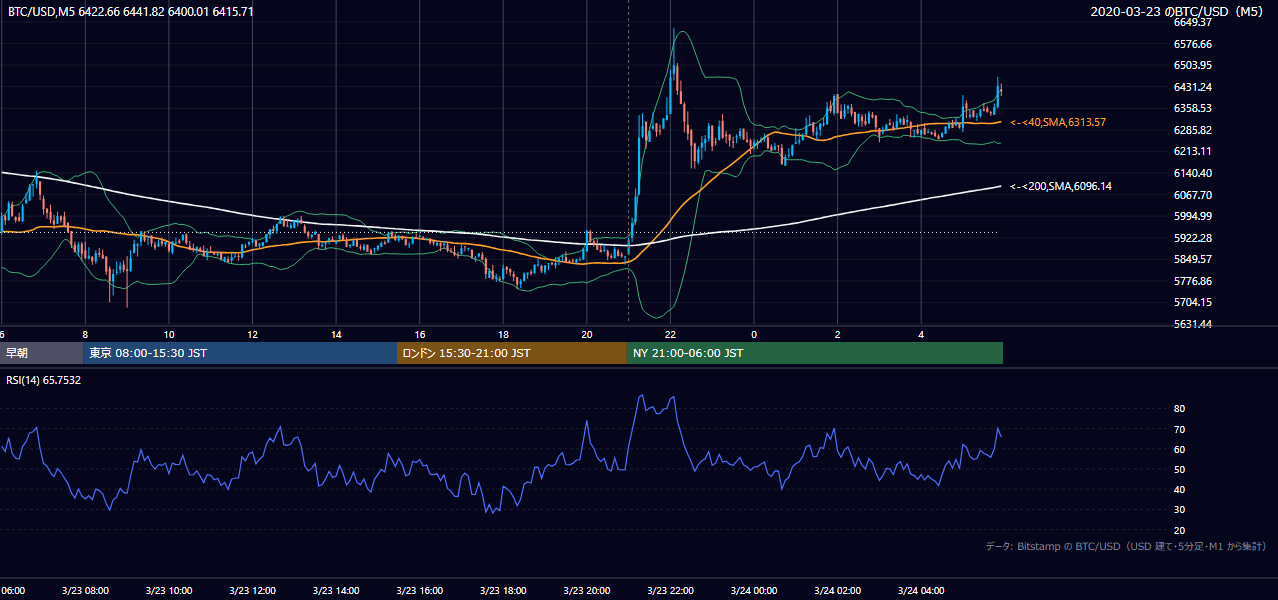Screen dimensions: 1278x600
Task: Click hour label 16 under the price chart
Action: click(420, 334)
